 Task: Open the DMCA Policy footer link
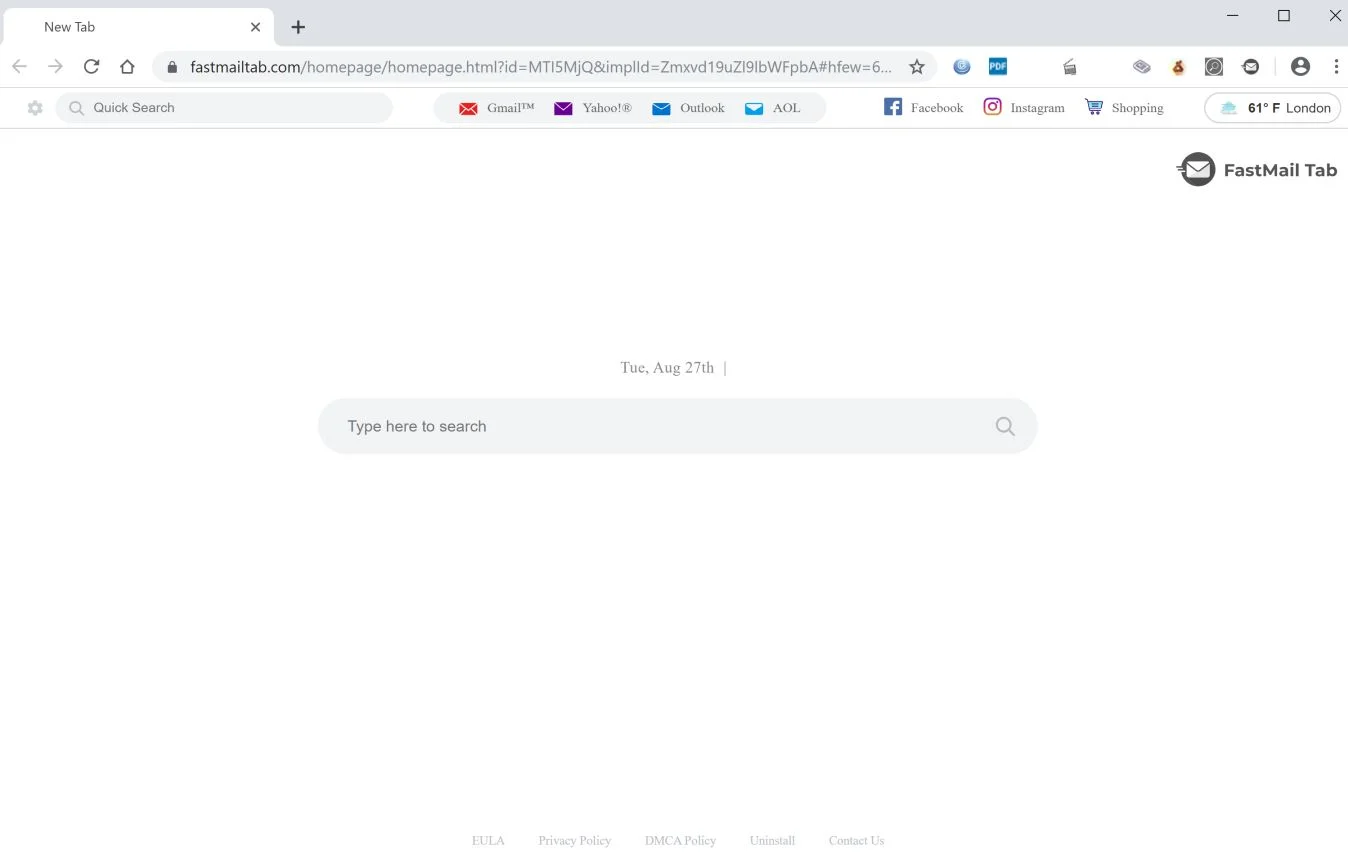click(681, 841)
